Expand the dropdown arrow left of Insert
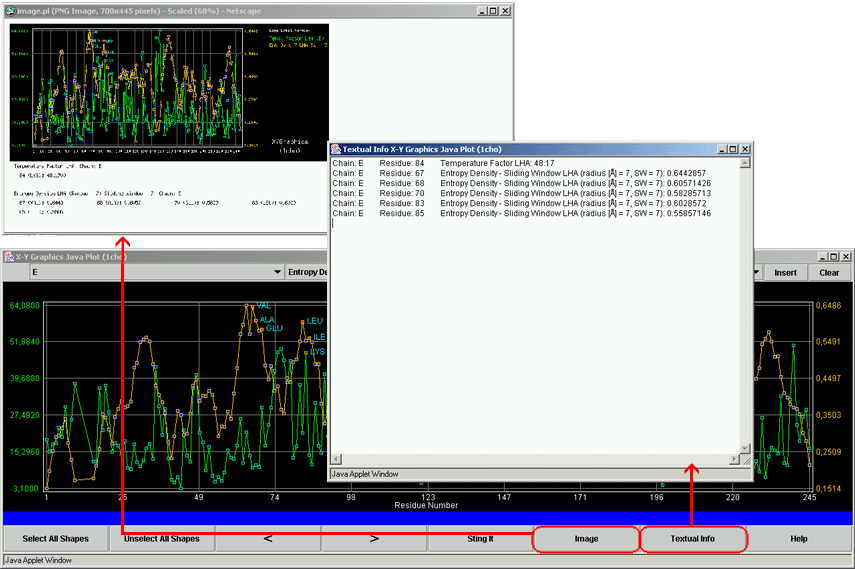Viewport: 855px width, 569px height. tap(759, 272)
